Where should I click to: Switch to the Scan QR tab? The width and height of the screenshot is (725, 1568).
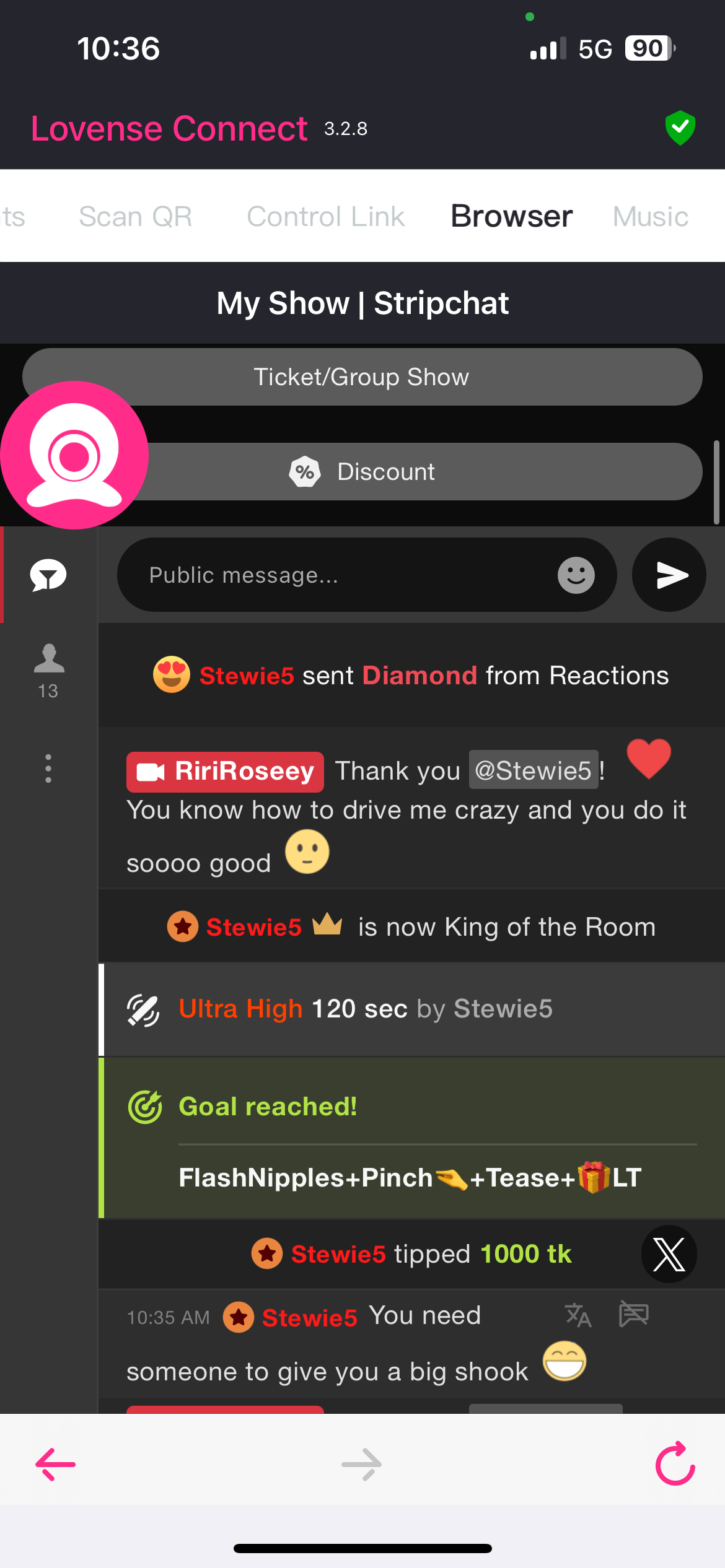135,217
